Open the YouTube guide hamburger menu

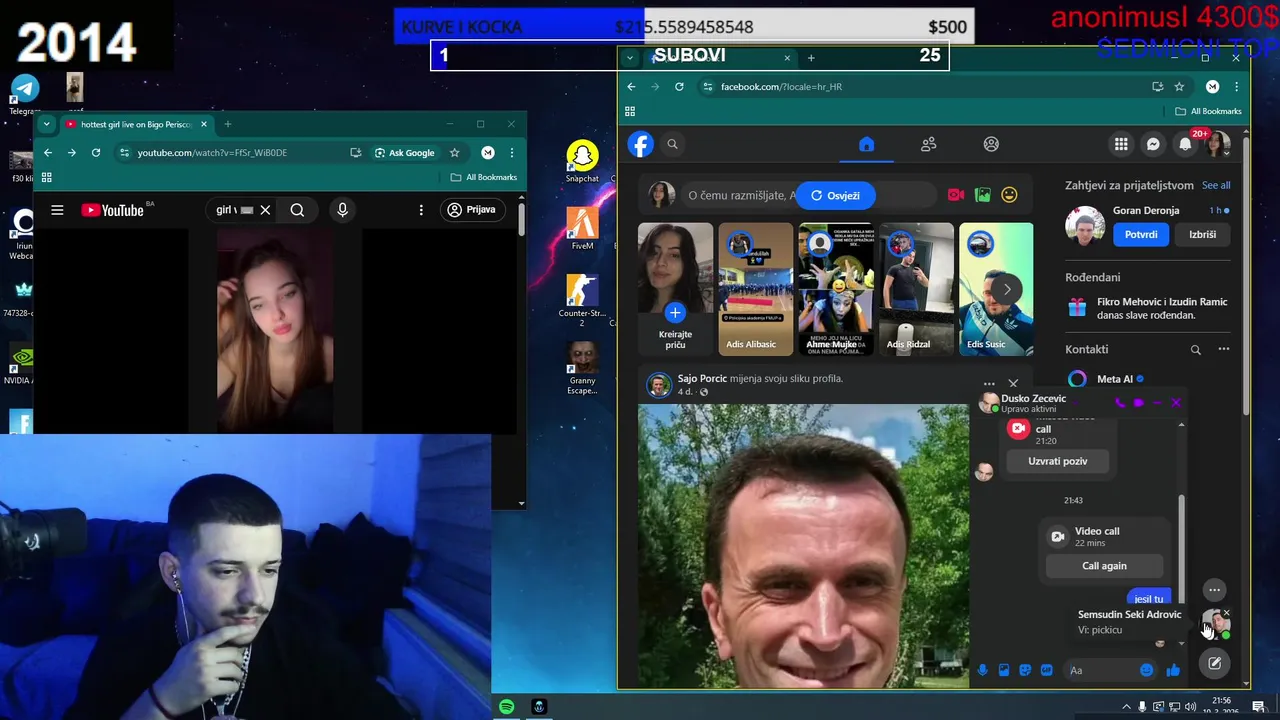[x=57, y=210]
